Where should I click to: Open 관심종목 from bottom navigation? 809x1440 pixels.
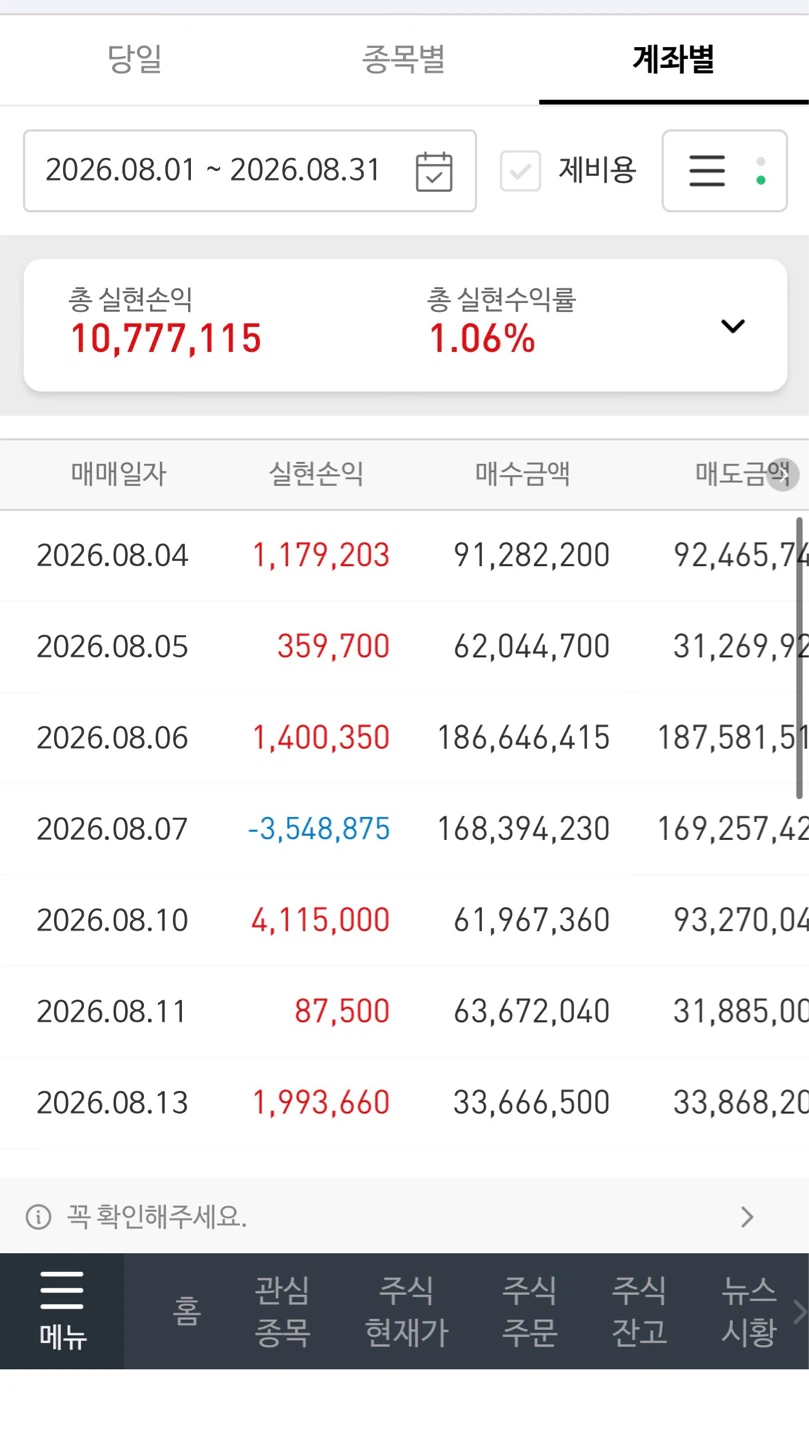283,1311
